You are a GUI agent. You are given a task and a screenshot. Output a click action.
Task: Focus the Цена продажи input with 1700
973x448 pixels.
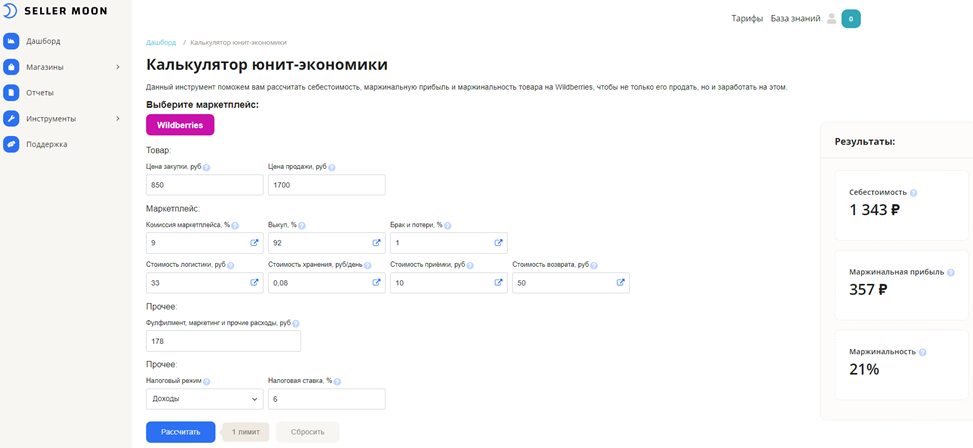click(x=326, y=185)
